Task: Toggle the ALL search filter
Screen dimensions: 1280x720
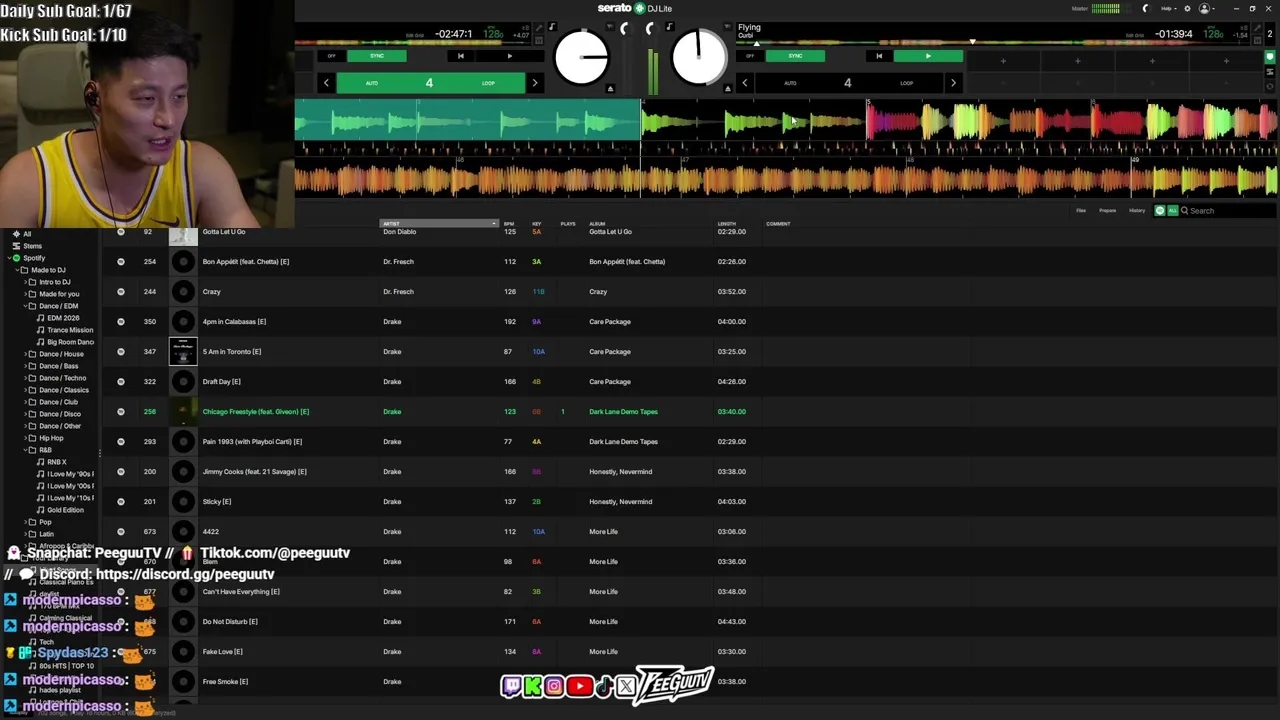Action: pyautogui.click(x=1172, y=211)
